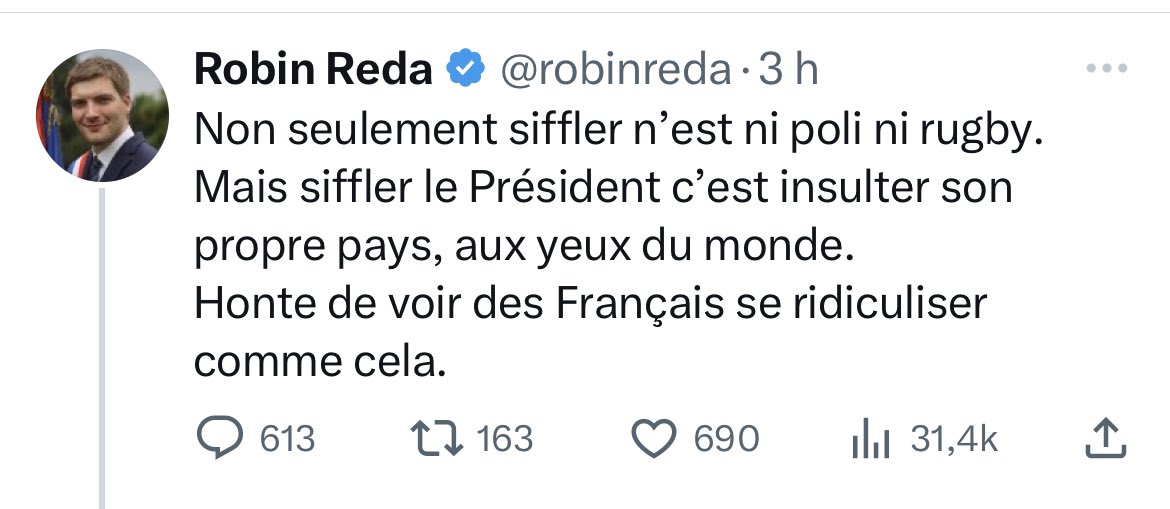
Task: Click the 31,4k views count
Action: pos(954,440)
